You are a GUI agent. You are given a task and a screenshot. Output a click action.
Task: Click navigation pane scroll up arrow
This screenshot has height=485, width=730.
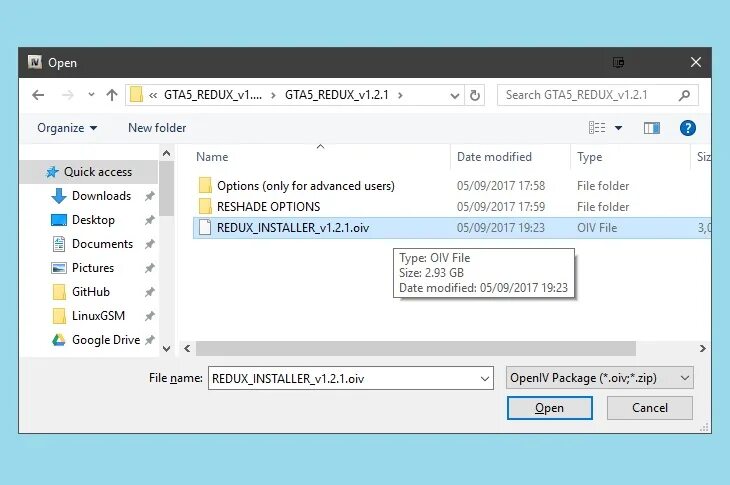tap(167, 153)
